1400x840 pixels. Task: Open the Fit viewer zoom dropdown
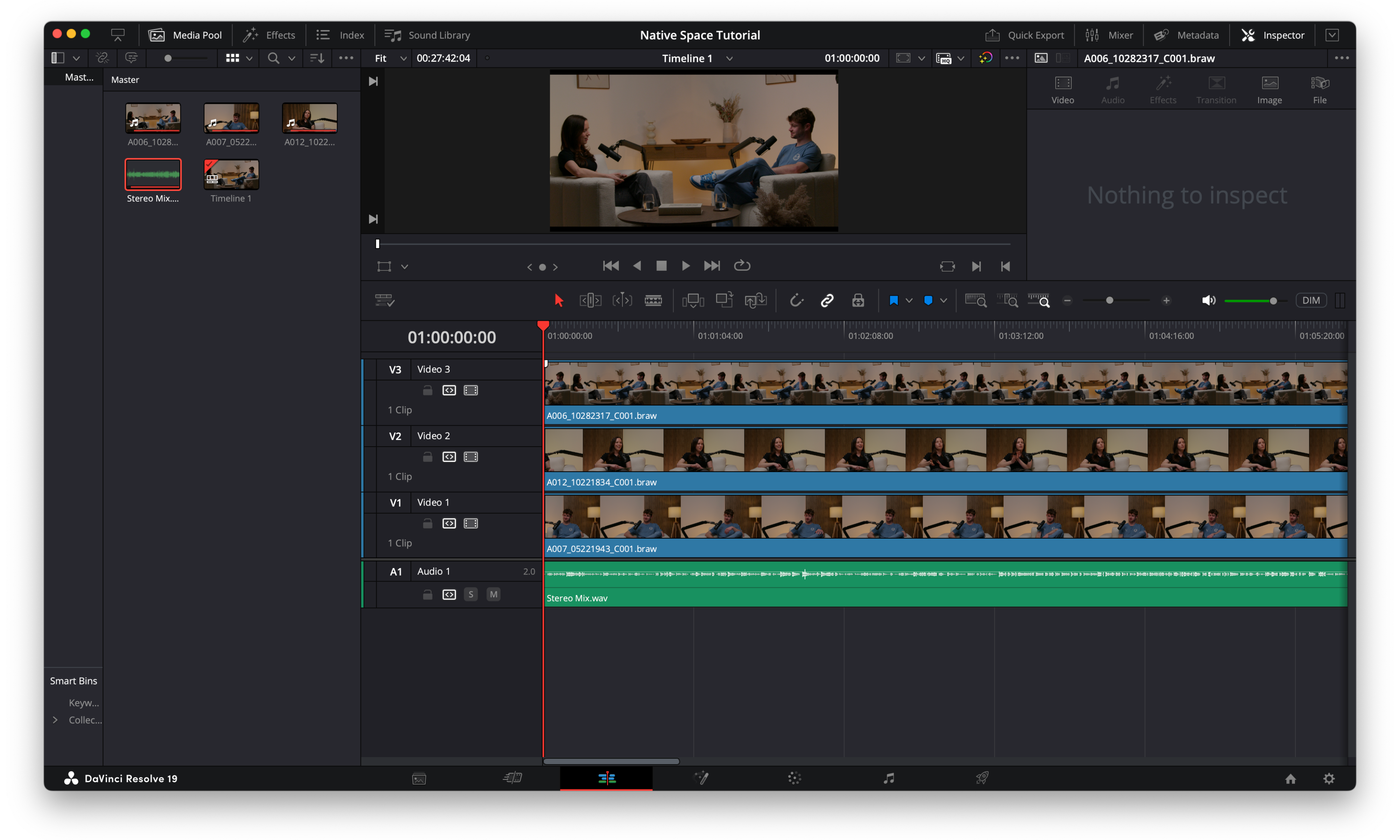[x=390, y=58]
